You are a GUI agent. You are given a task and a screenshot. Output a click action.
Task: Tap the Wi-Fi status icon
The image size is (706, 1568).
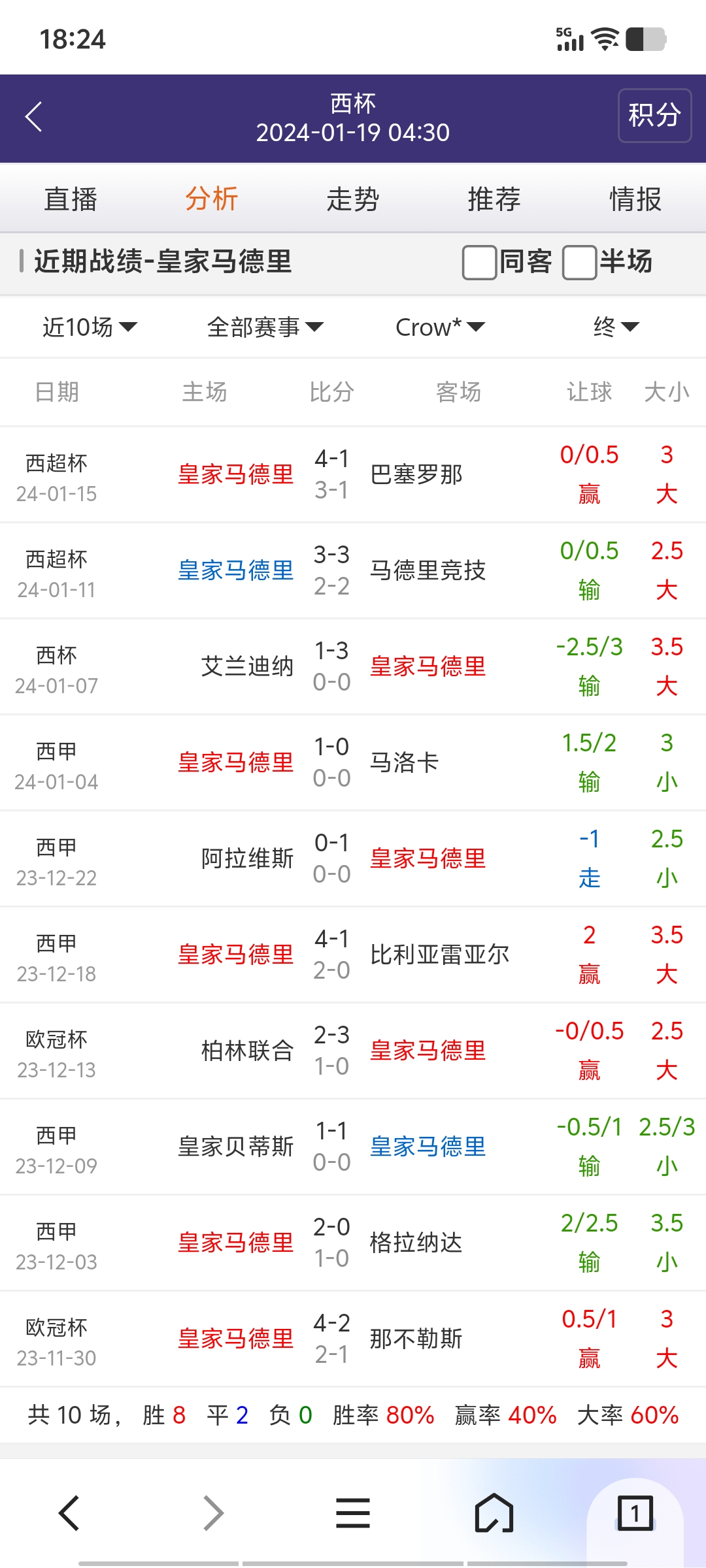605,39
